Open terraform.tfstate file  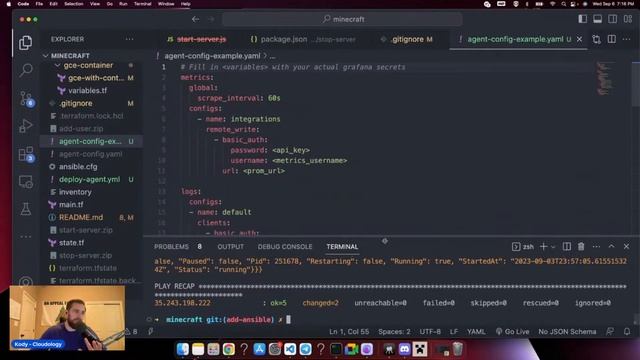click(x=88, y=268)
